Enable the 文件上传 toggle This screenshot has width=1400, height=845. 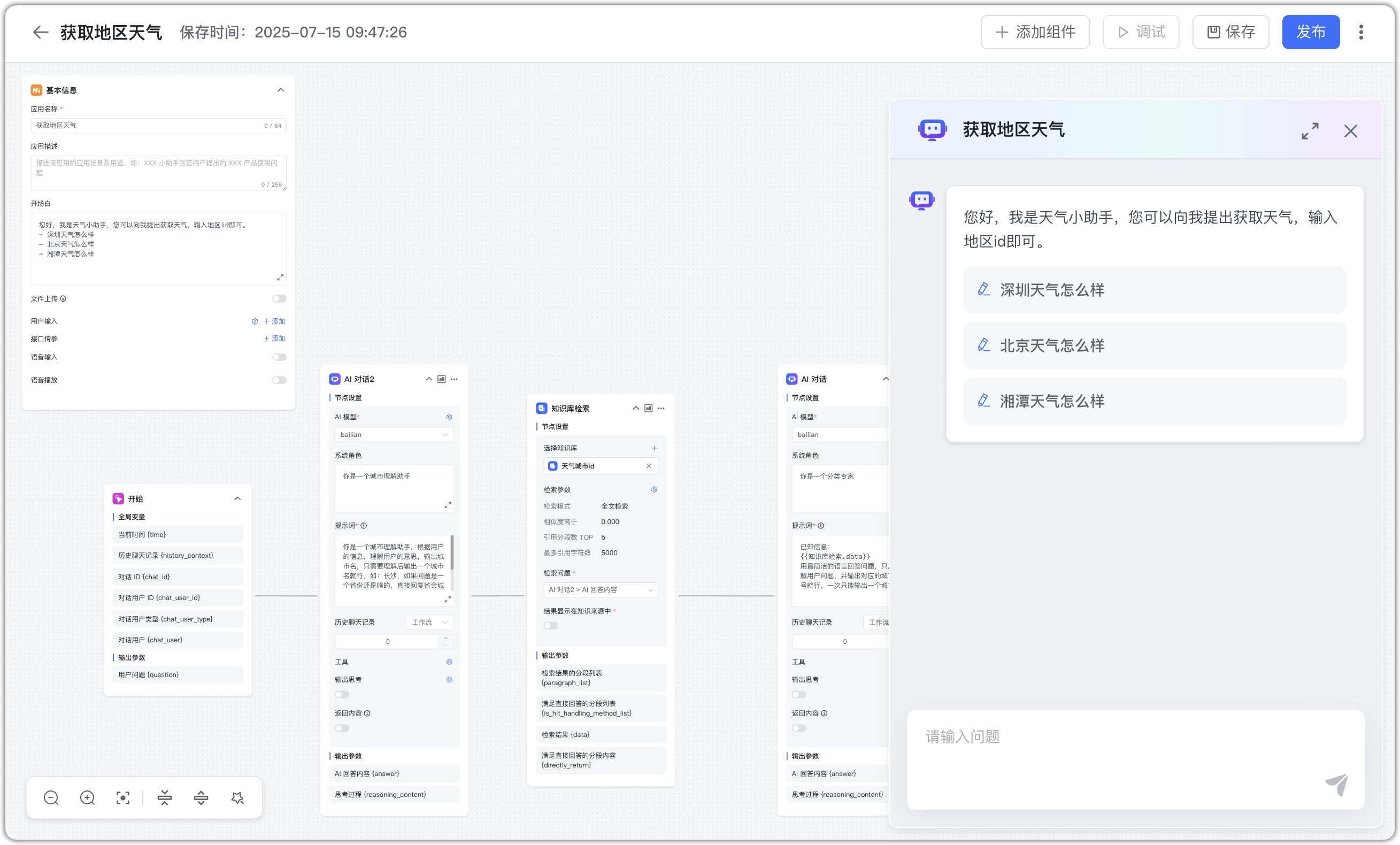279,298
